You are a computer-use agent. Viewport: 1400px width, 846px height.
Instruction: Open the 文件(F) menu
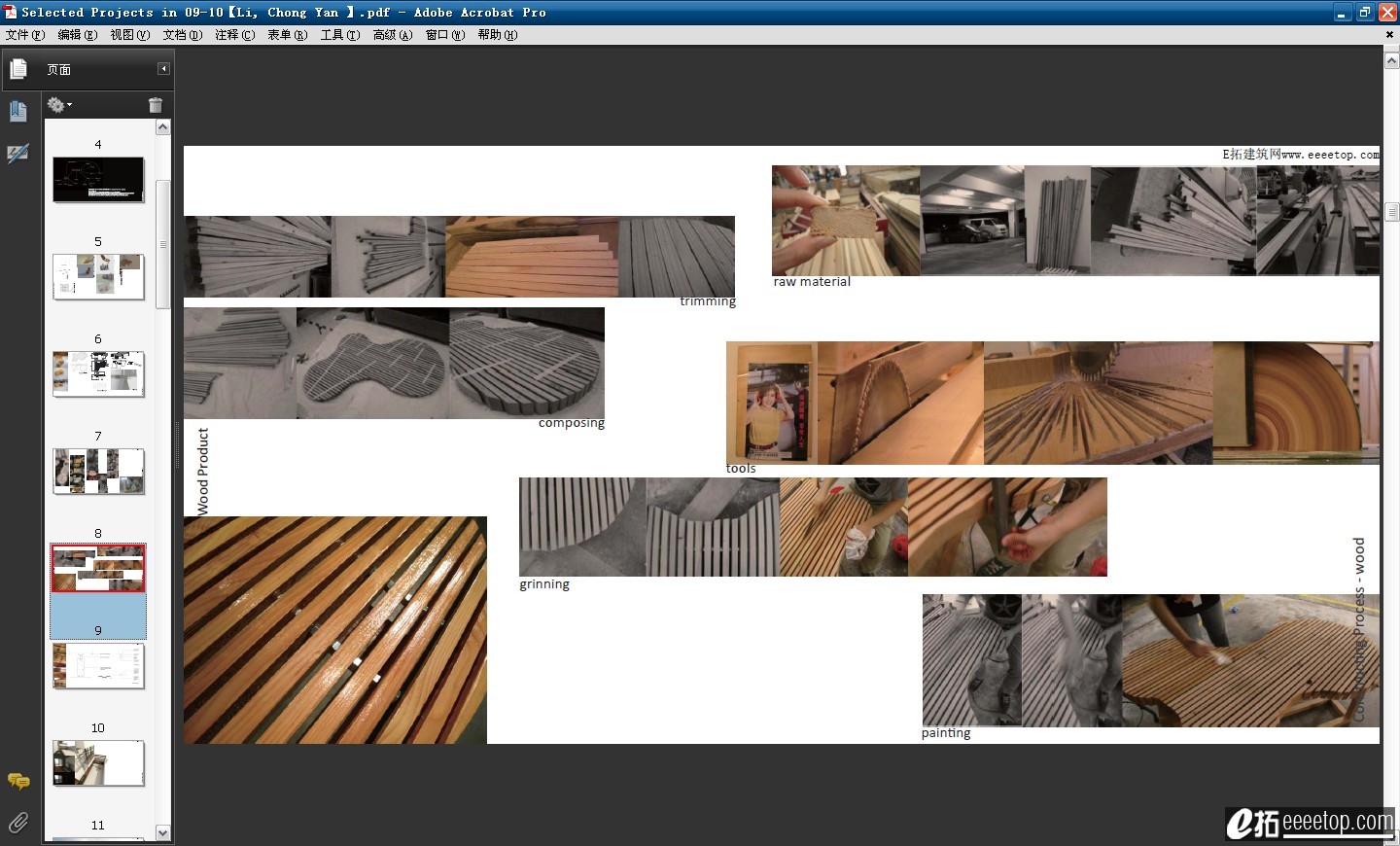point(25,35)
